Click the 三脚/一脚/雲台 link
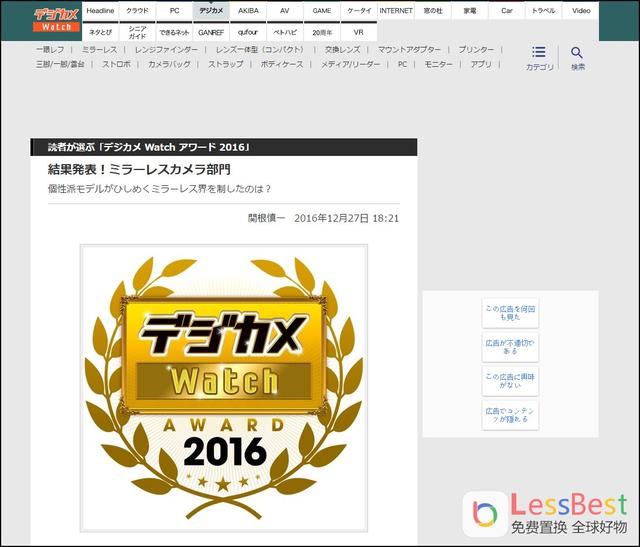The height and width of the screenshot is (547, 640). pyautogui.click(x=60, y=64)
